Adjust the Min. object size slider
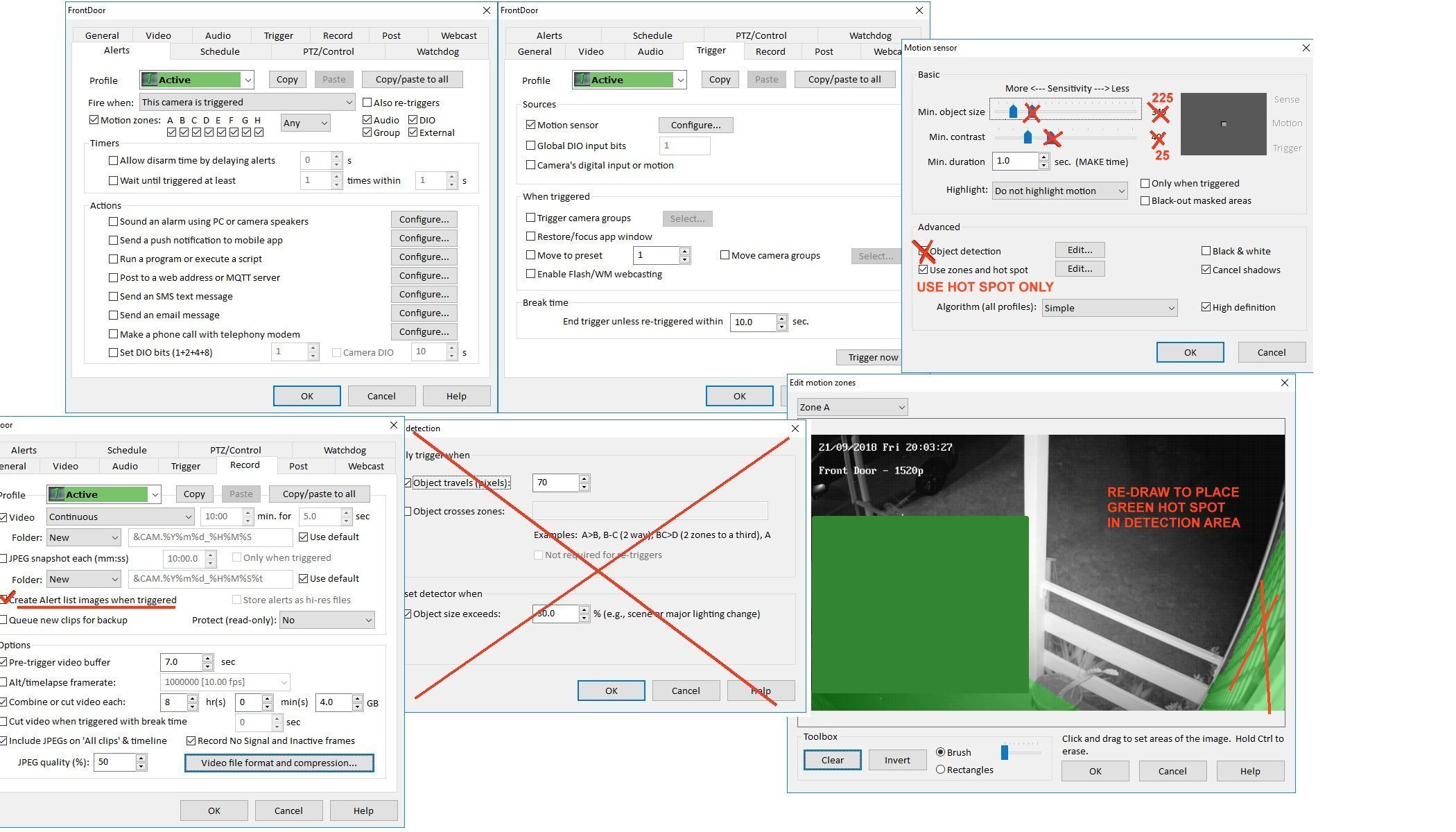 click(1013, 111)
